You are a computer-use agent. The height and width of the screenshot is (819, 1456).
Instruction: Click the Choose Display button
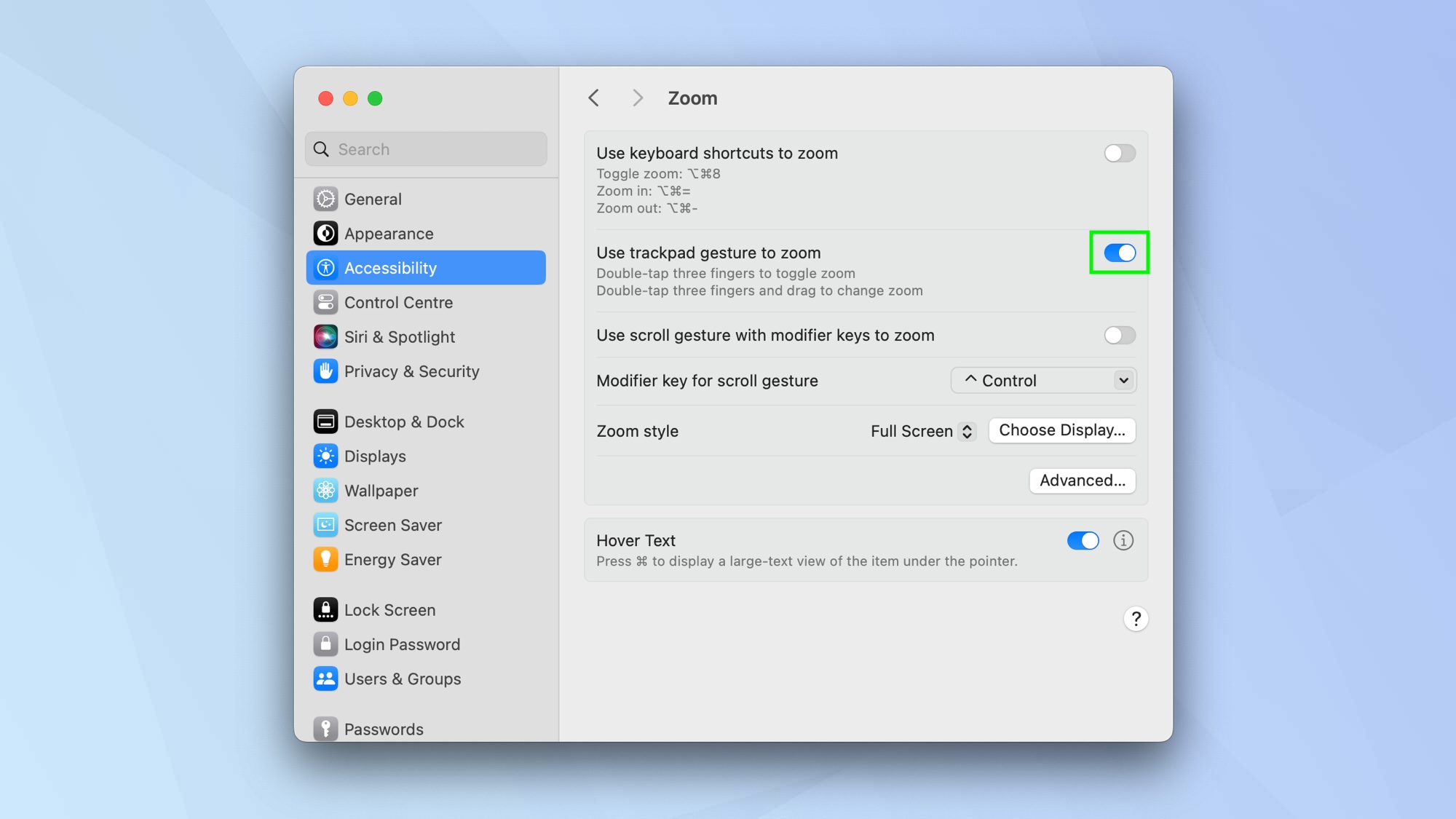pos(1062,430)
